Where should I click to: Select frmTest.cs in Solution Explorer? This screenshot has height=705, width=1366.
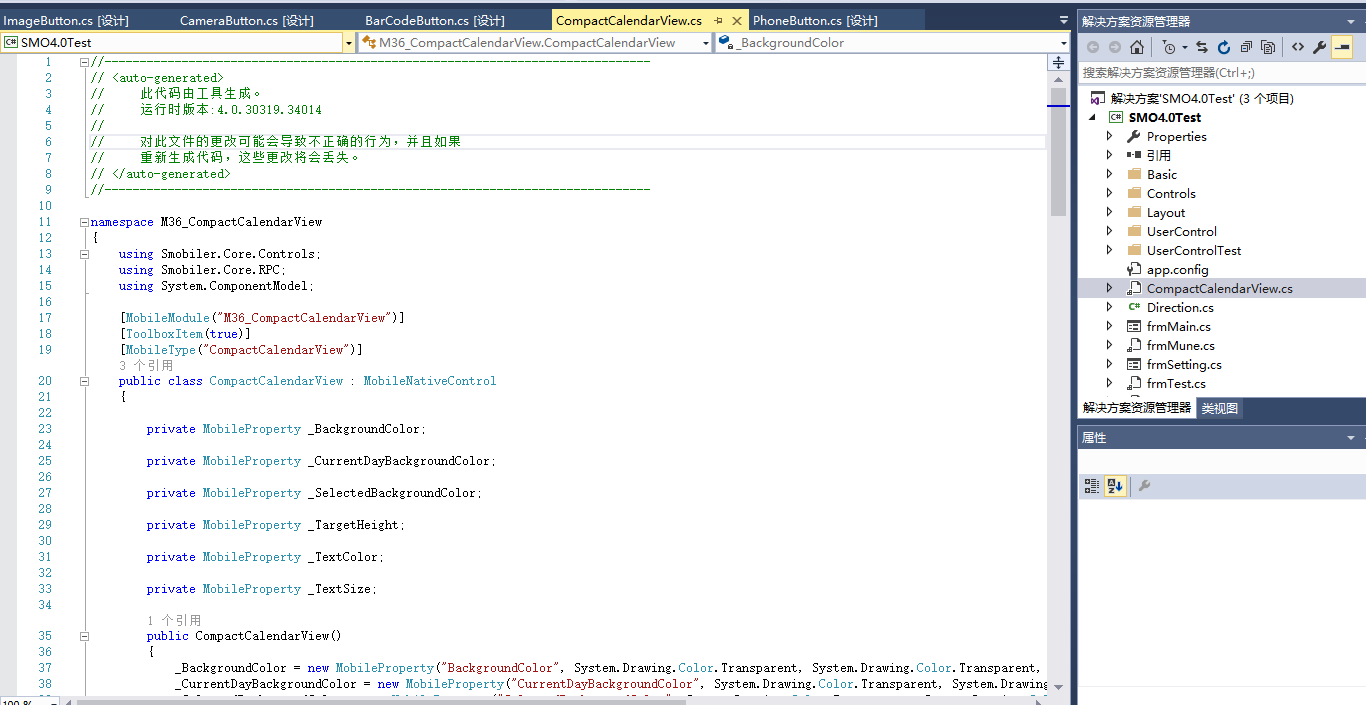[x=1176, y=384]
